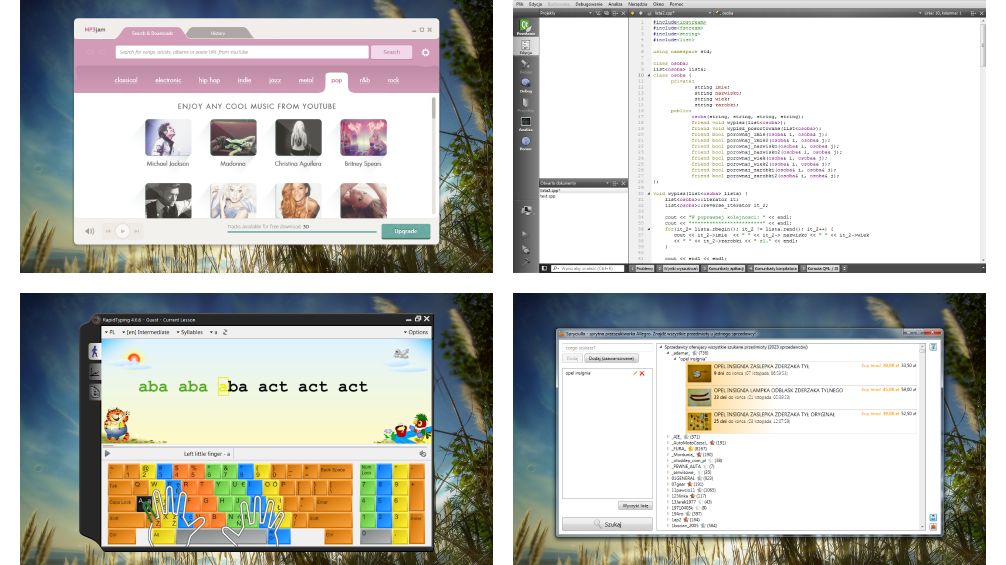Open the Syllables lesson dropdown
Image resolution: width=1006 pixels, height=565 pixels.
[190, 332]
